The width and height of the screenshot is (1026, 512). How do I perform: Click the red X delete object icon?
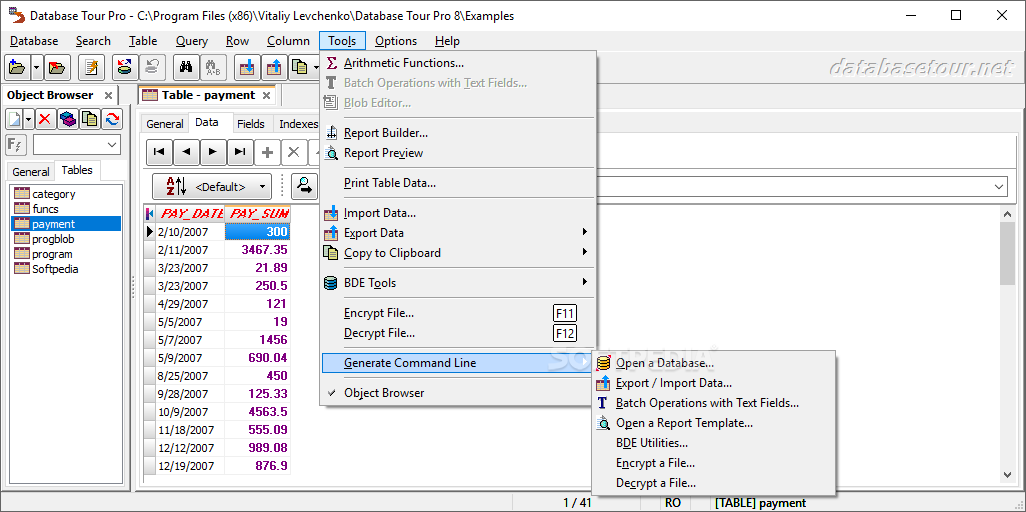click(x=45, y=119)
